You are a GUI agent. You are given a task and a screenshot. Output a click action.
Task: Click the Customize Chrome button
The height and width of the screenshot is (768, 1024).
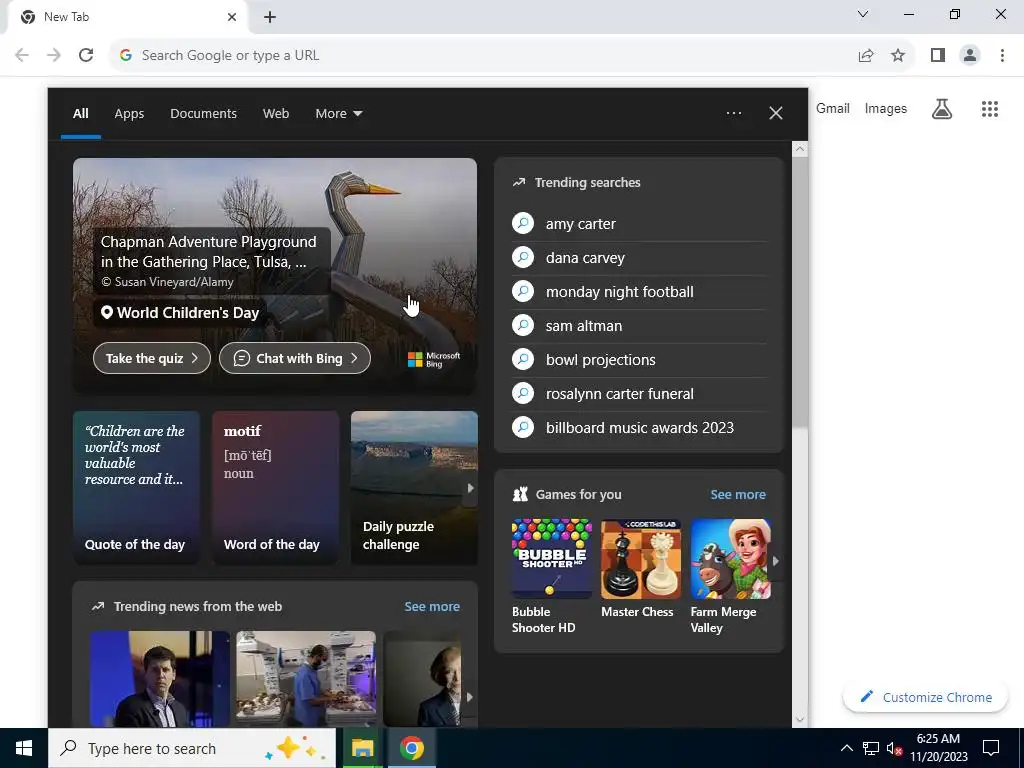click(x=926, y=697)
